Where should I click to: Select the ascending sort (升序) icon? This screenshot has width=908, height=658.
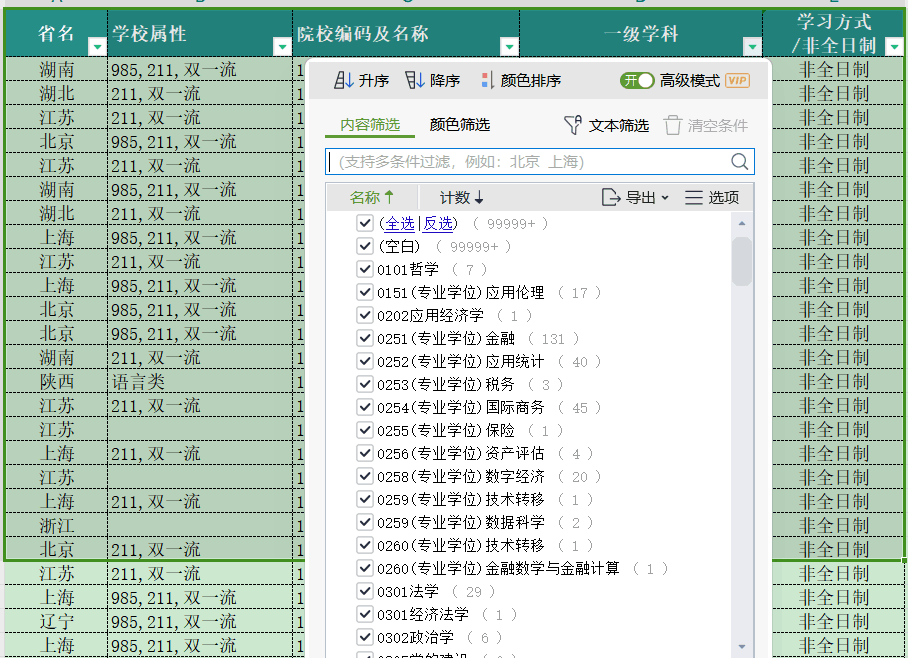click(345, 78)
